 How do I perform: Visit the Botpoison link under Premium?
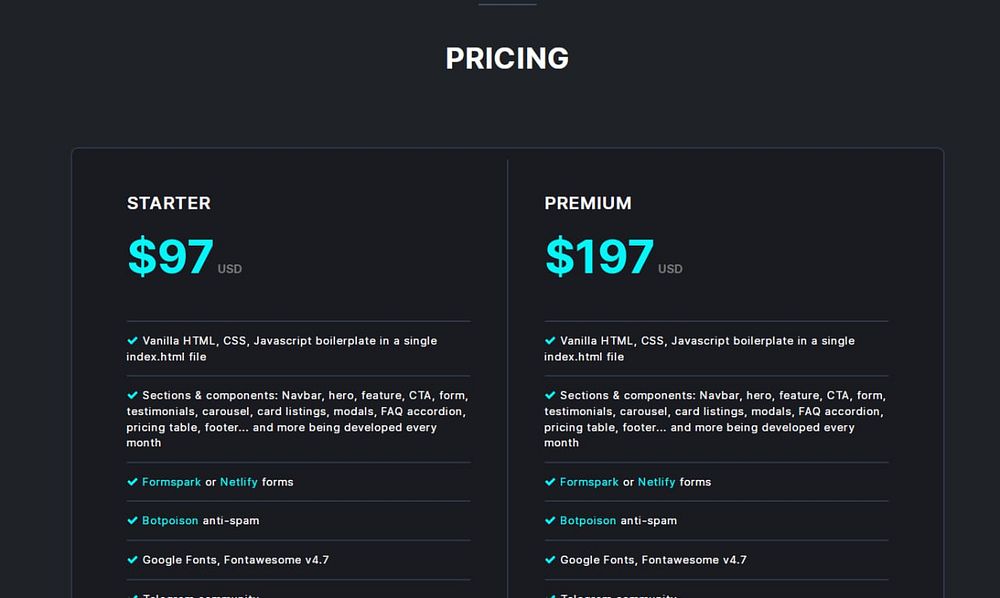point(588,521)
